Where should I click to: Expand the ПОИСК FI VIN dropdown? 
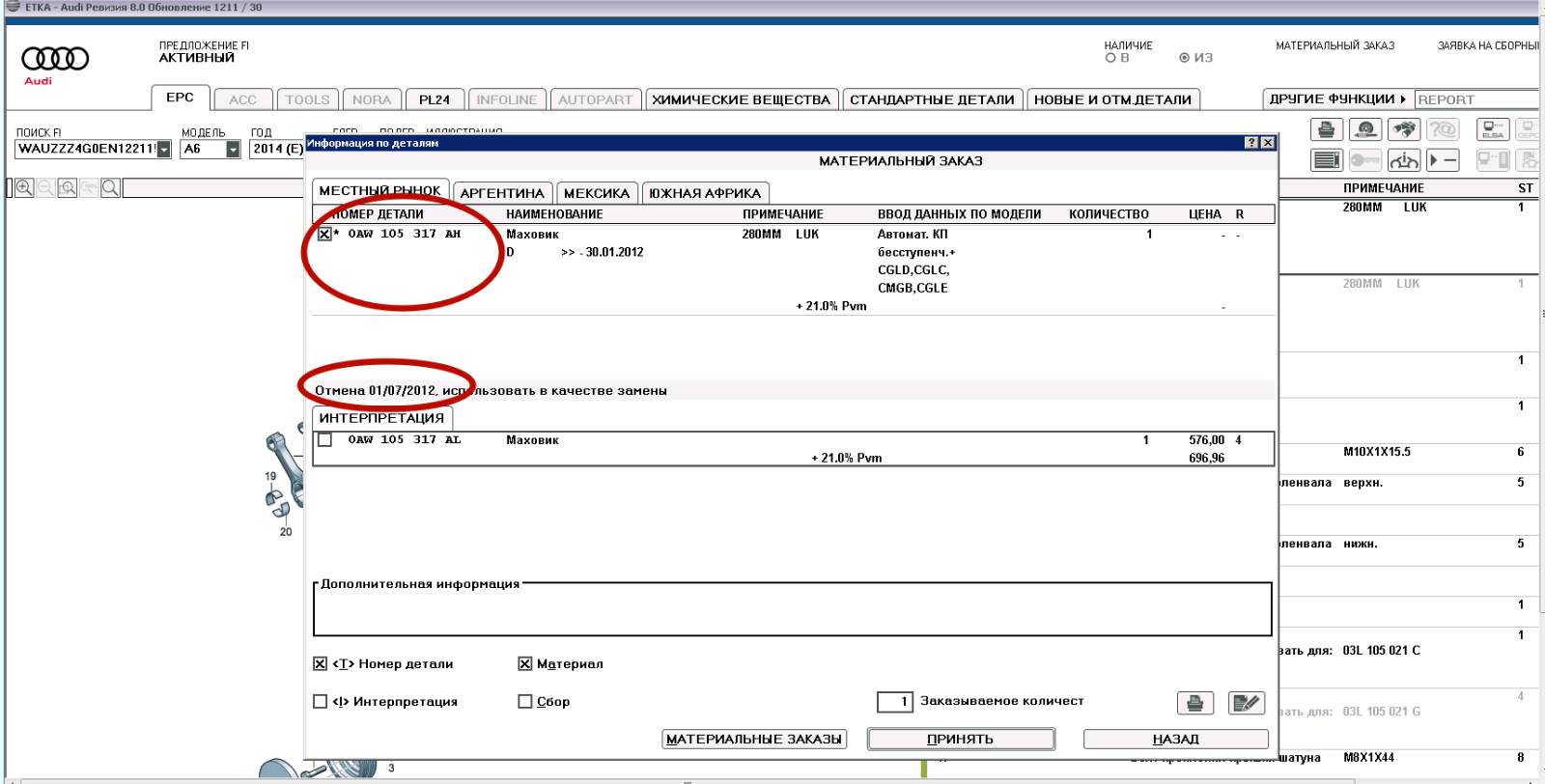164,150
